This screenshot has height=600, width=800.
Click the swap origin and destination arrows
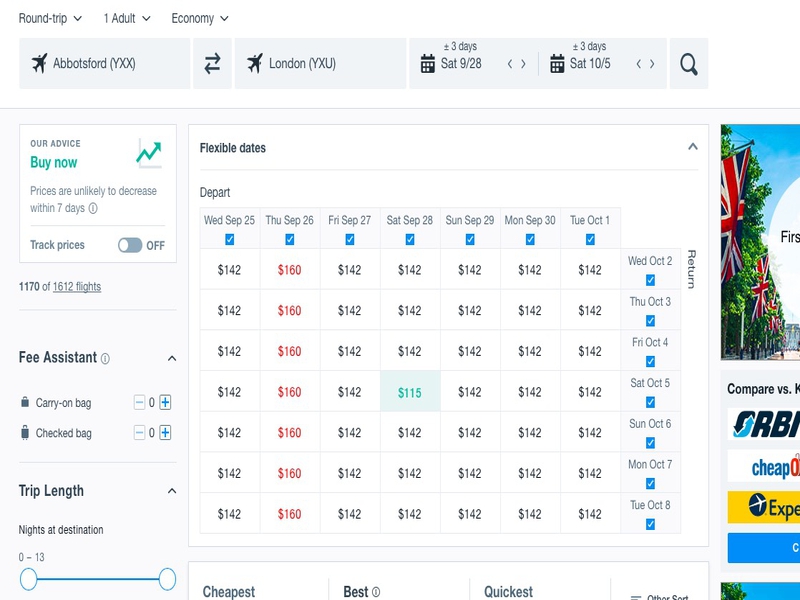[212, 64]
